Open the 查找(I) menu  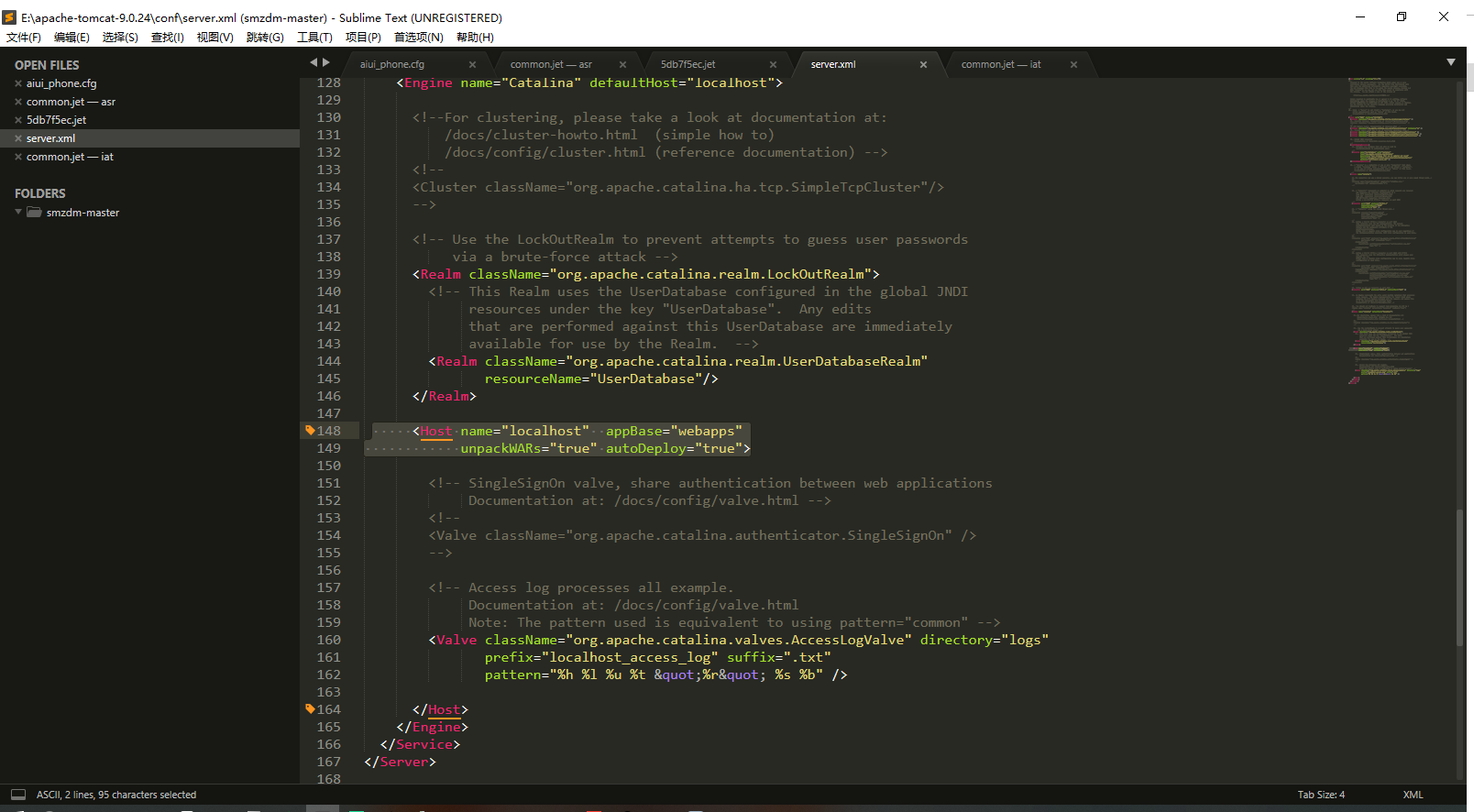click(x=168, y=38)
